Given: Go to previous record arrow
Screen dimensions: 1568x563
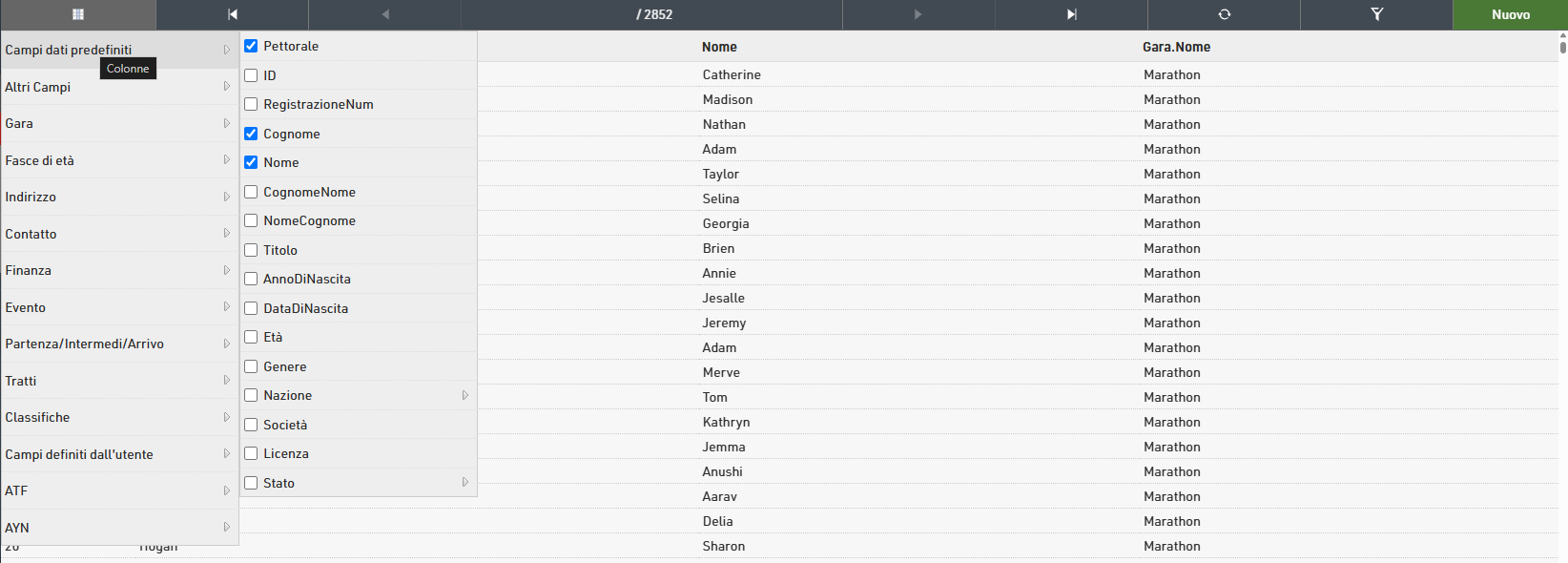Looking at the screenshot, I should [x=385, y=14].
